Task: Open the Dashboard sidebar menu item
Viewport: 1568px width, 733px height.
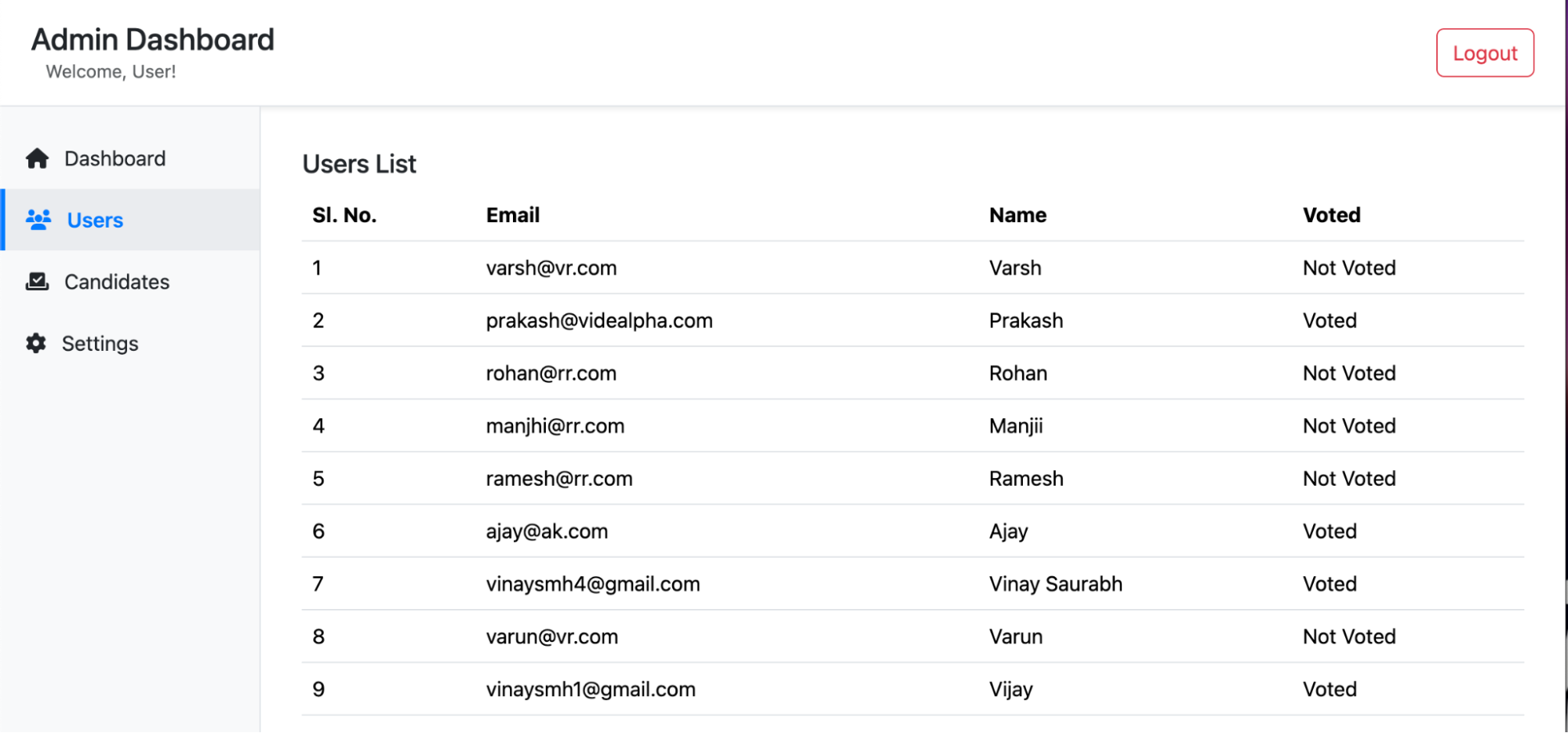Action: click(115, 159)
